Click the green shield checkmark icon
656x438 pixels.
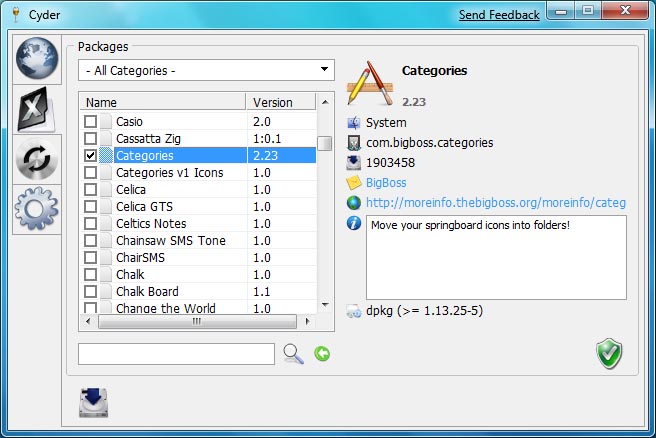(x=609, y=353)
